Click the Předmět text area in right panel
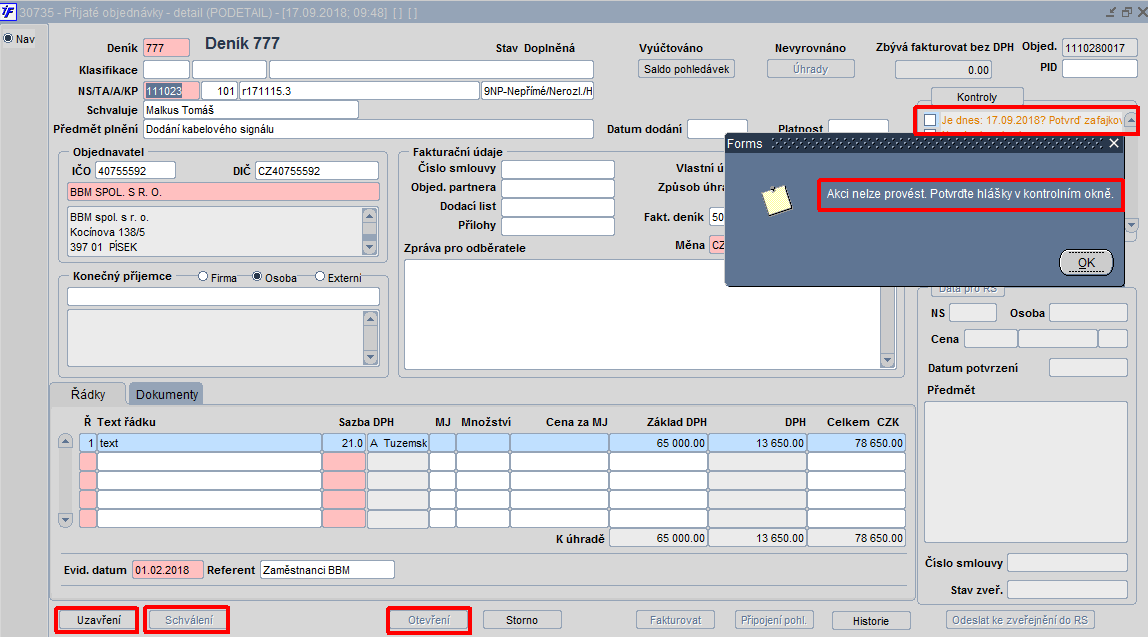The image size is (1148, 637). [x=1026, y=472]
